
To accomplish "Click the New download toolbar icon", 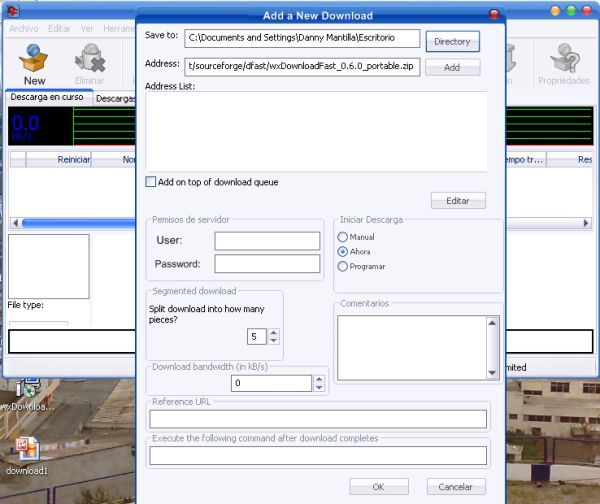I will 34,64.
